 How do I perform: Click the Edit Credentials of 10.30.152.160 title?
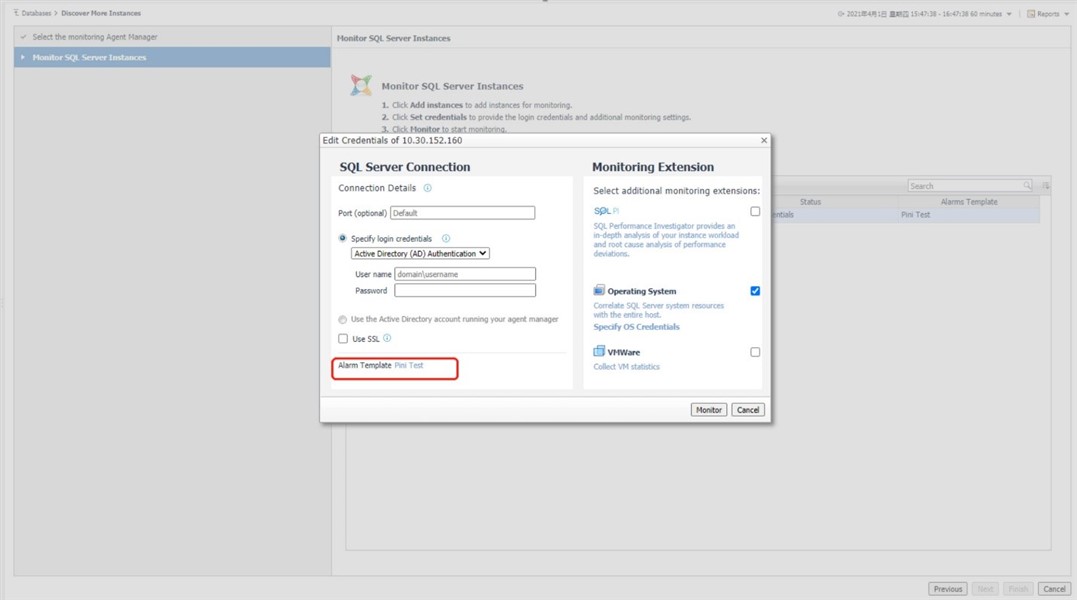point(392,140)
